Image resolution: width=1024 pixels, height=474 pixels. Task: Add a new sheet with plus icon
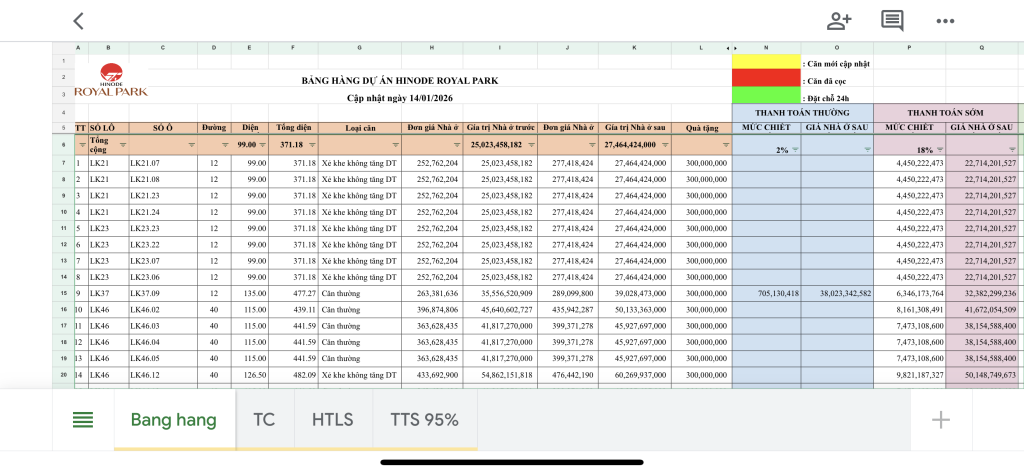(940, 420)
